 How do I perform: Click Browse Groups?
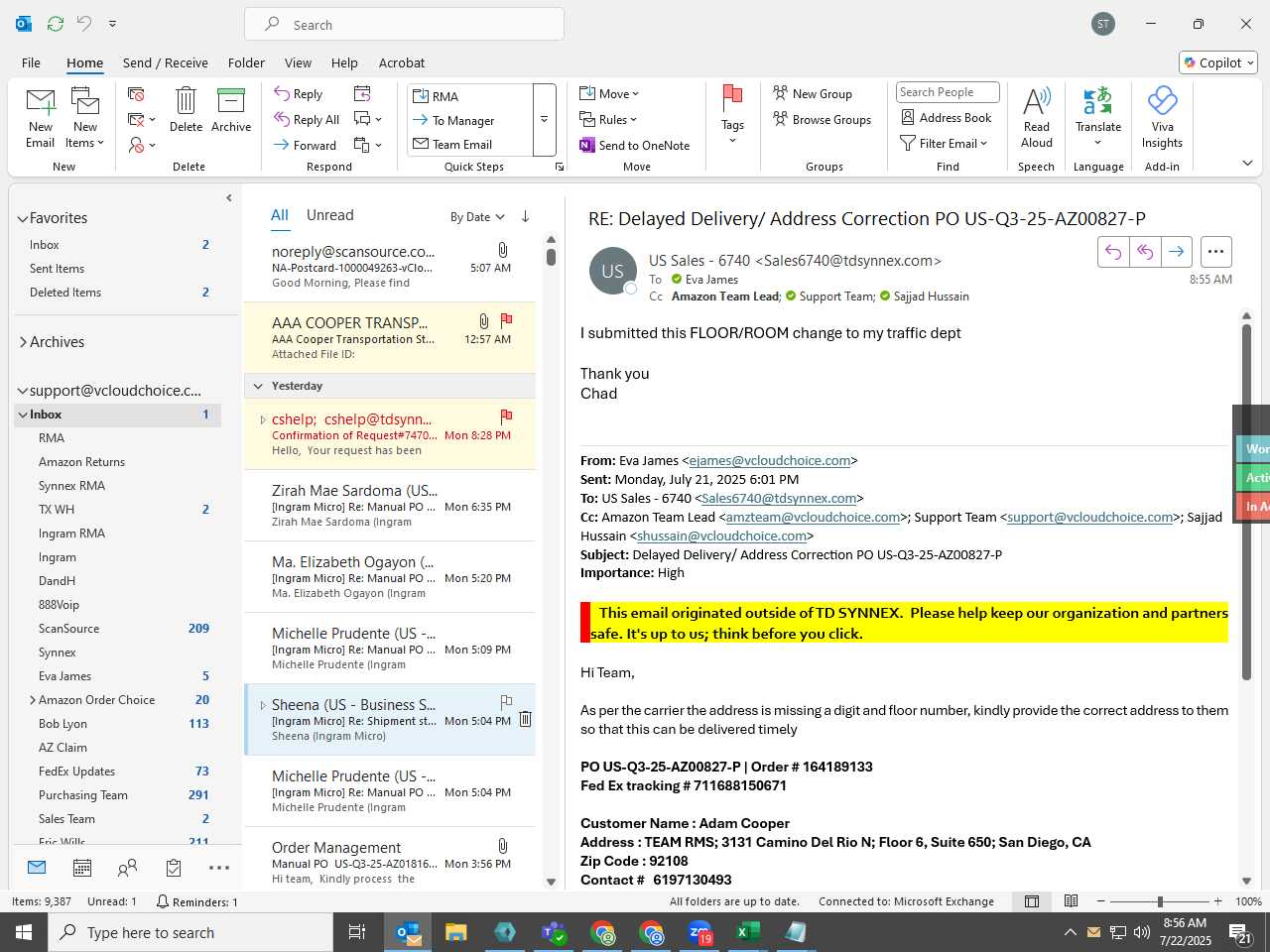tap(822, 120)
